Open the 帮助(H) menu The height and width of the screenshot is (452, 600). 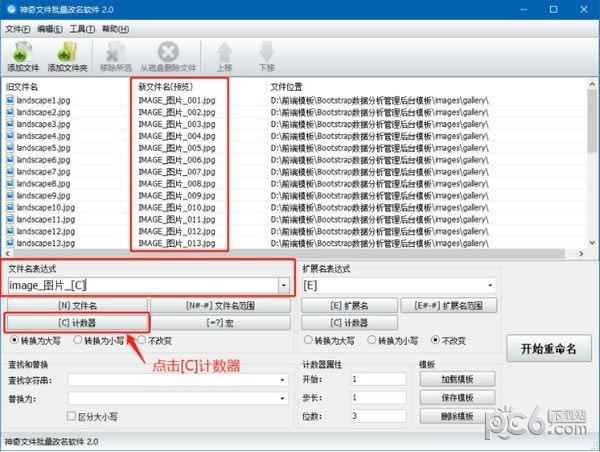pos(115,29)
